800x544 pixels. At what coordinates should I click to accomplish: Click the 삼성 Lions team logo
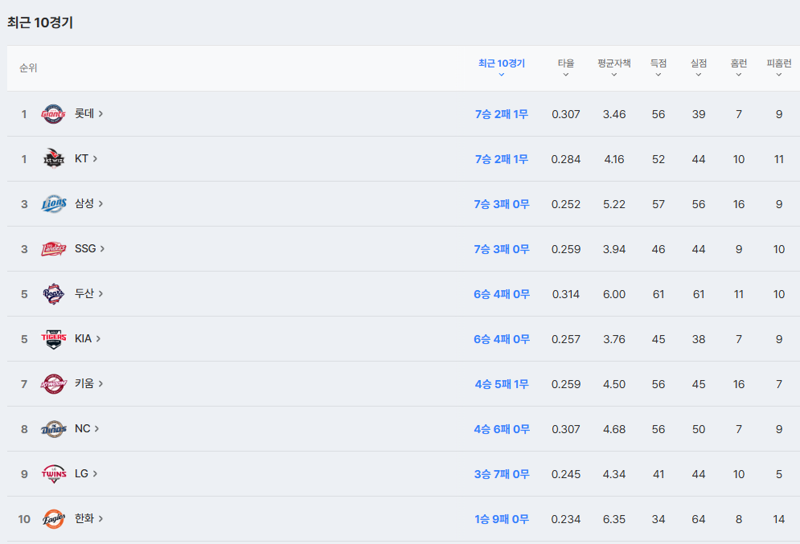(53, 204)
